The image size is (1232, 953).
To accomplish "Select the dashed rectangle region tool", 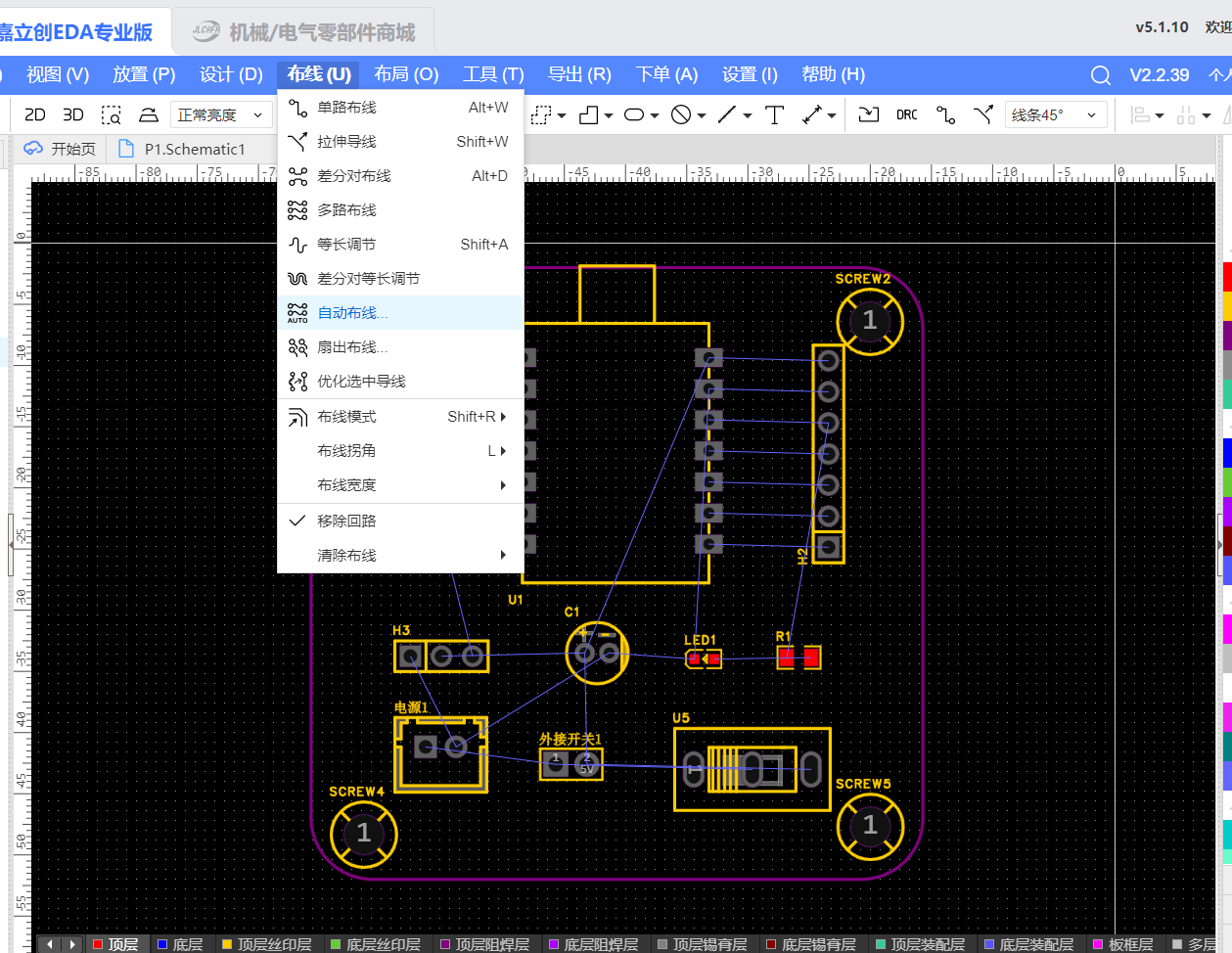I will click(541, 114).
